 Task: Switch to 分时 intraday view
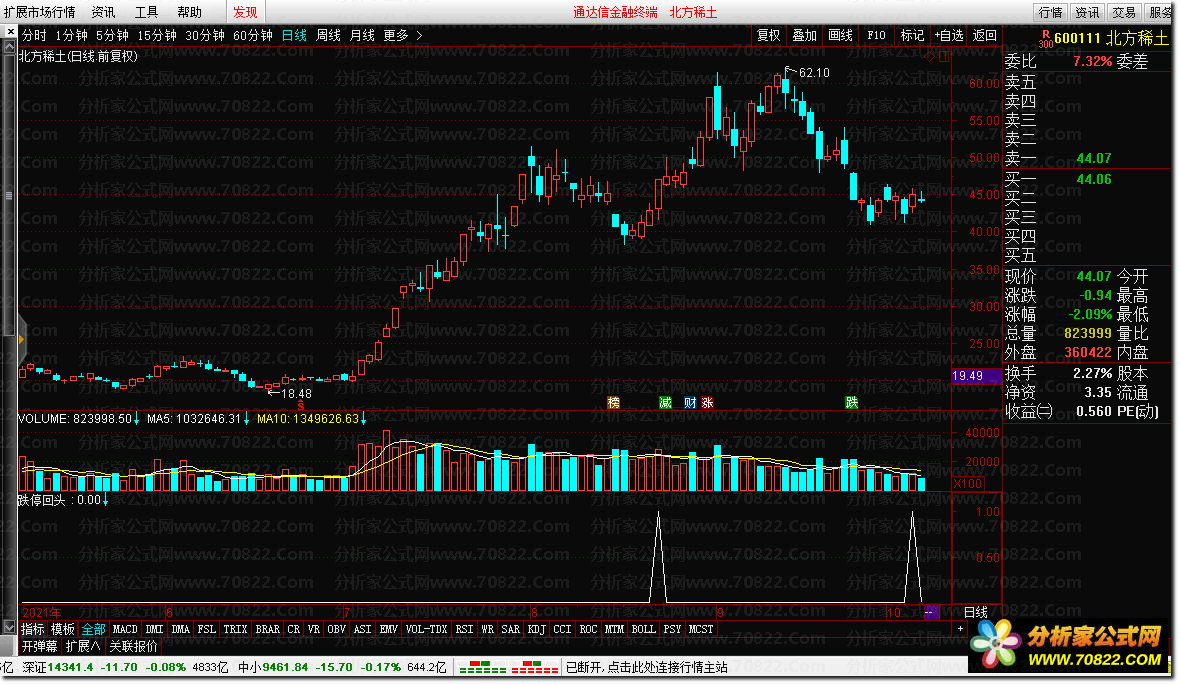coord(34,35)
